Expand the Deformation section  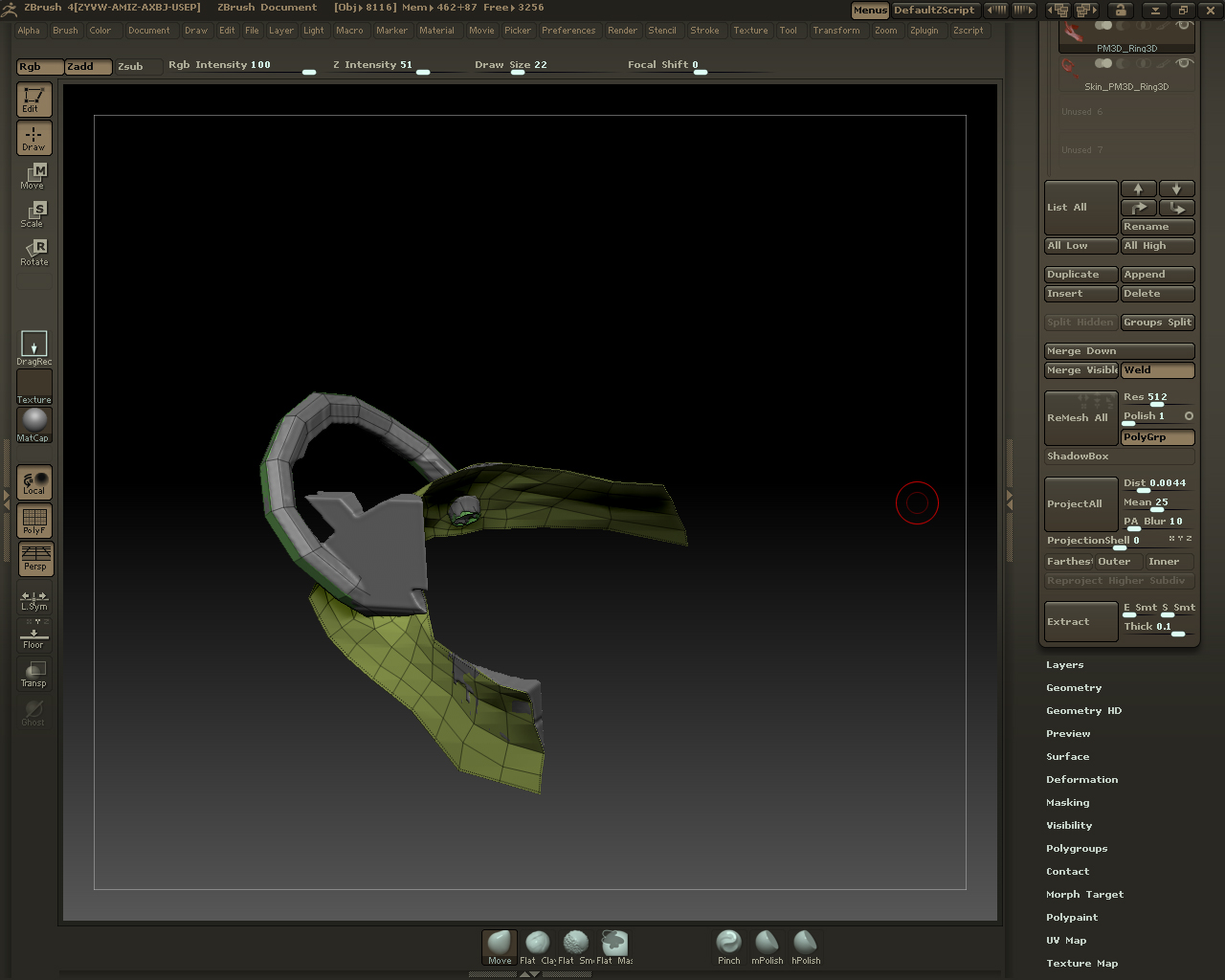pos(1081,780)
